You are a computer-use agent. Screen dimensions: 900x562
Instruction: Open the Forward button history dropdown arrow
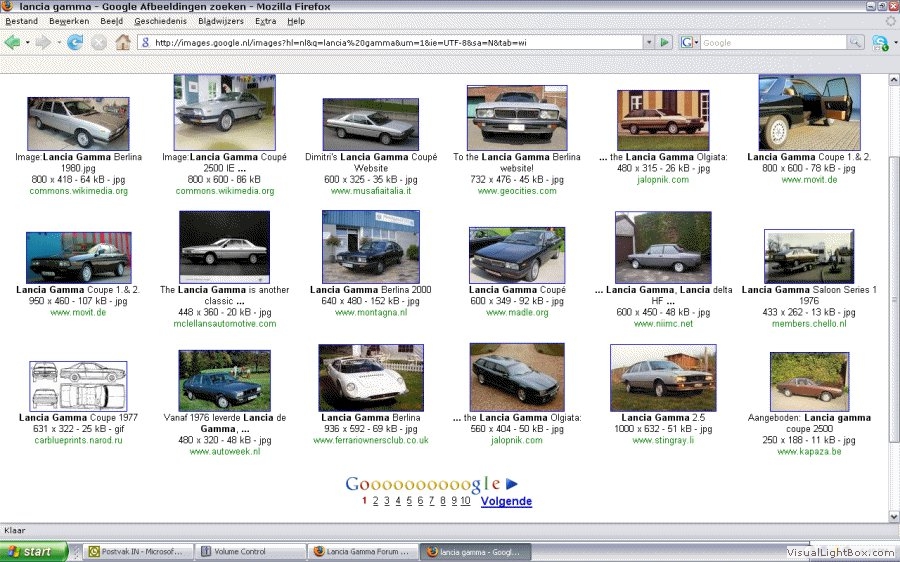59,42
